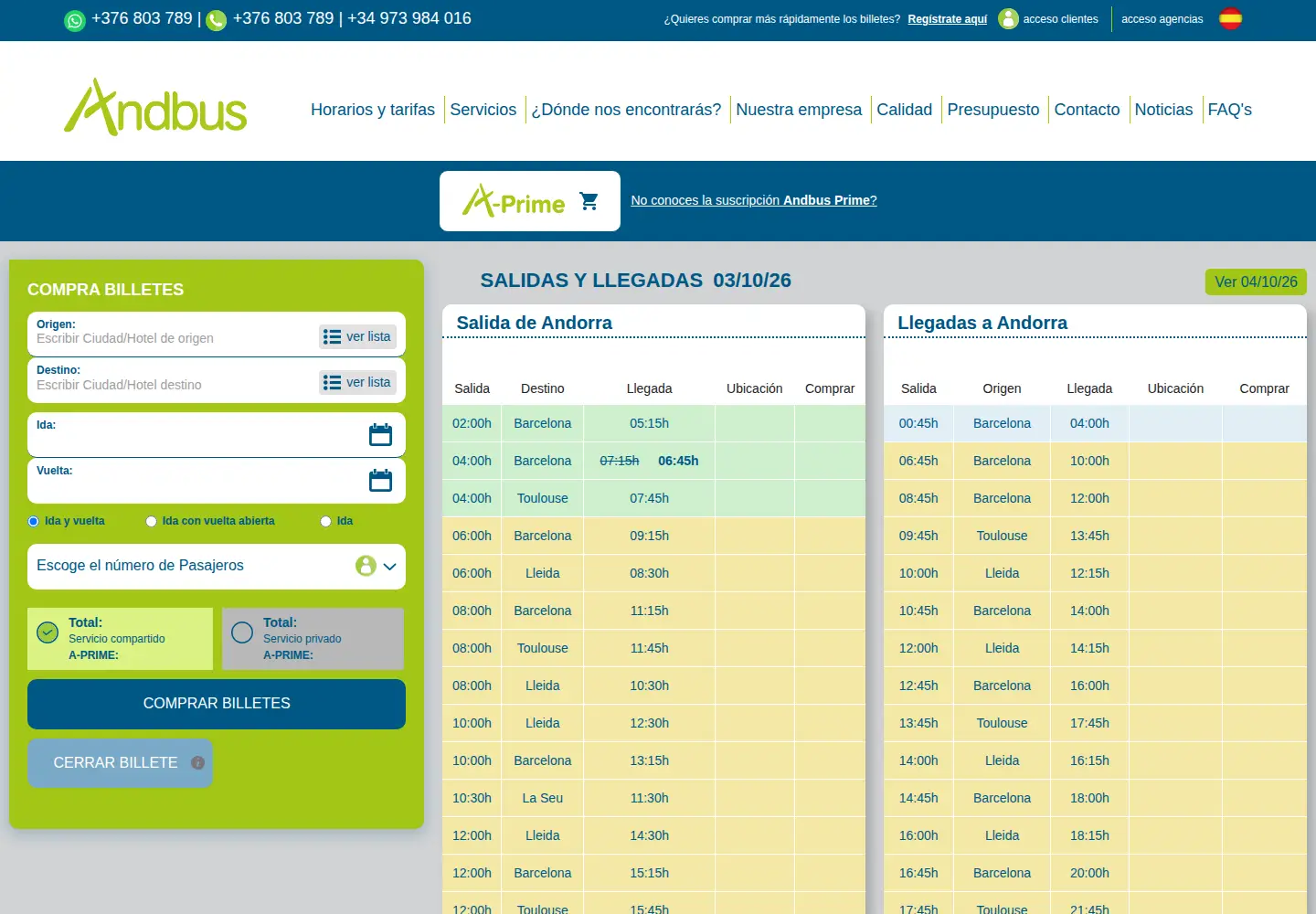This screenshot has width=1316, height=914.
Task: Select the Ida con vuelta abierta option
Action: coord(151,522)
